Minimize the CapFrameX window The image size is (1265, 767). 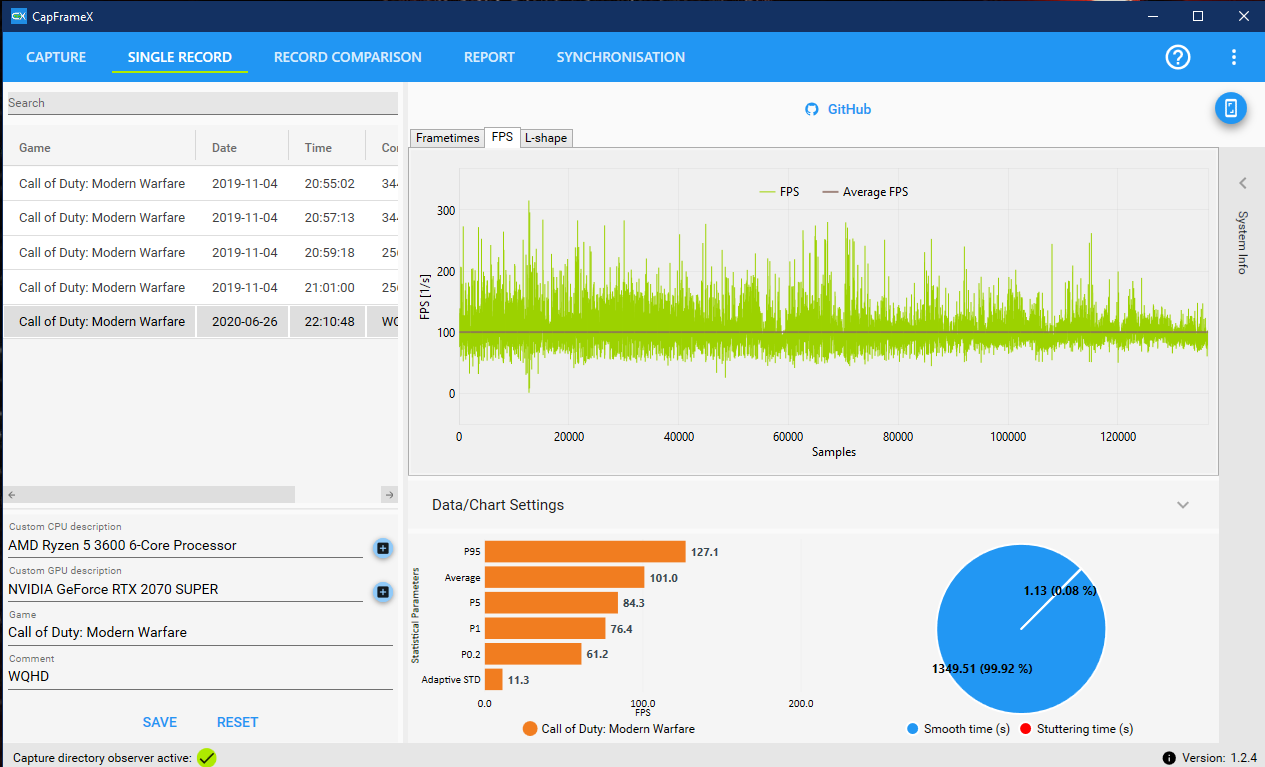point(1152,16)
